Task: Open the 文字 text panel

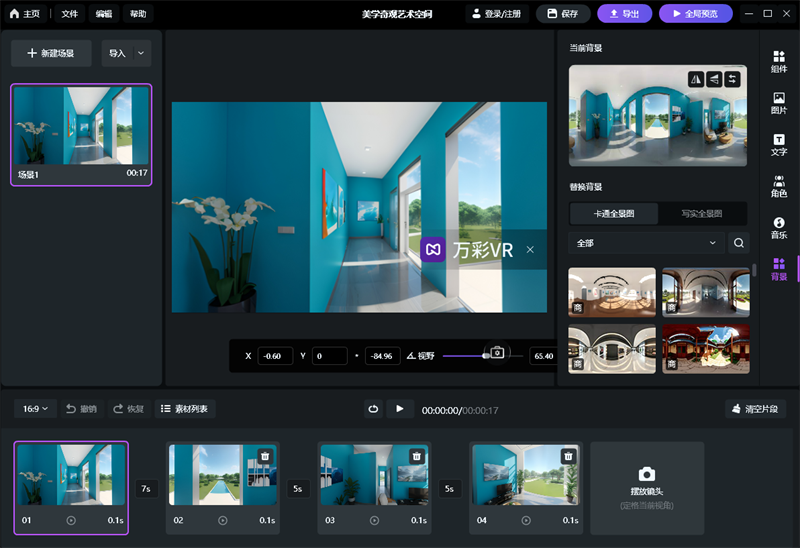Action: click(x=778, y=145)
